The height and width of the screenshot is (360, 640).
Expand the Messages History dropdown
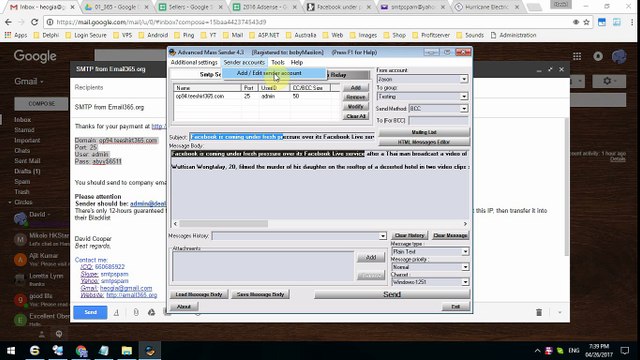point(382,236)
